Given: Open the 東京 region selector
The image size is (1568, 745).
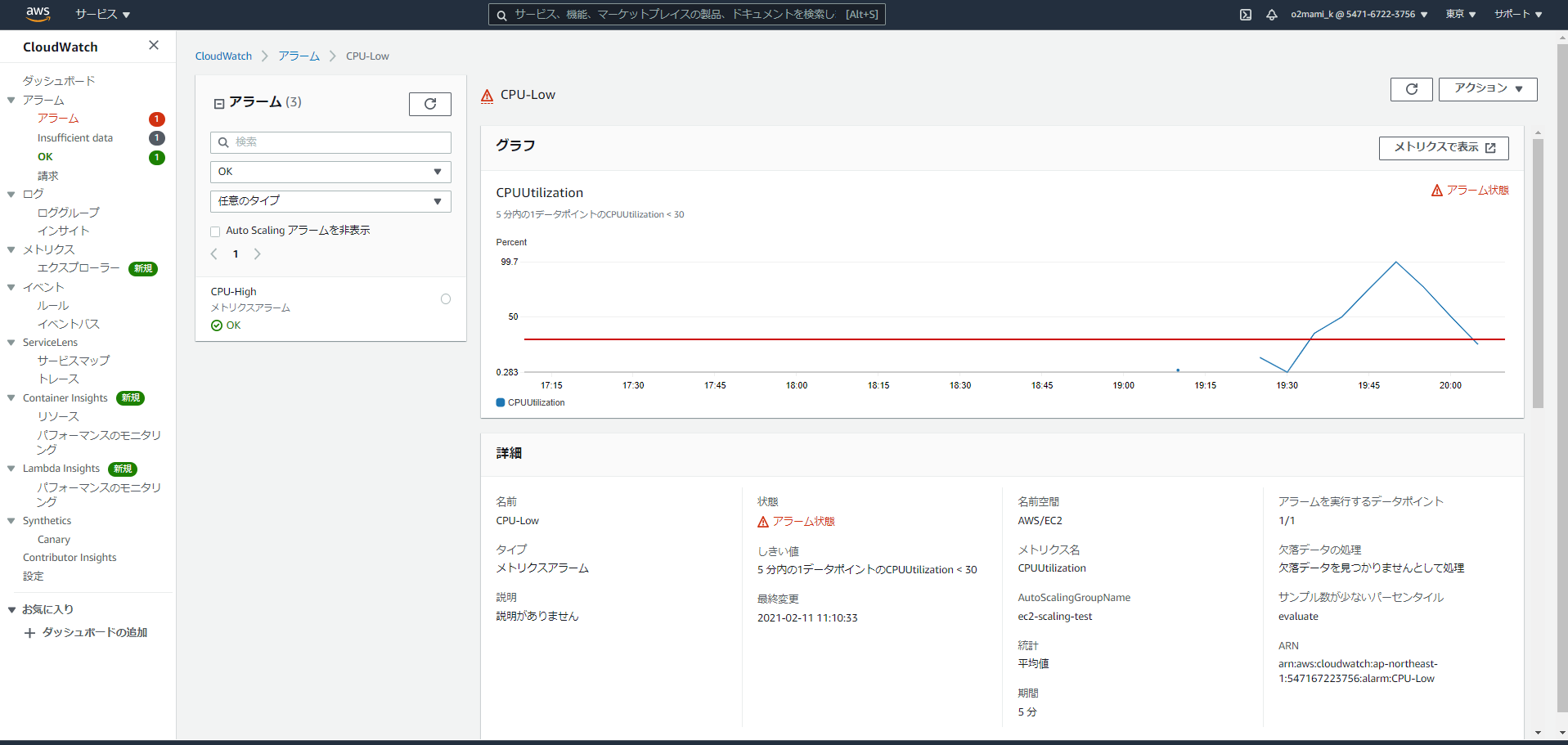Looking at the screenshot, I should point(1461,15).
